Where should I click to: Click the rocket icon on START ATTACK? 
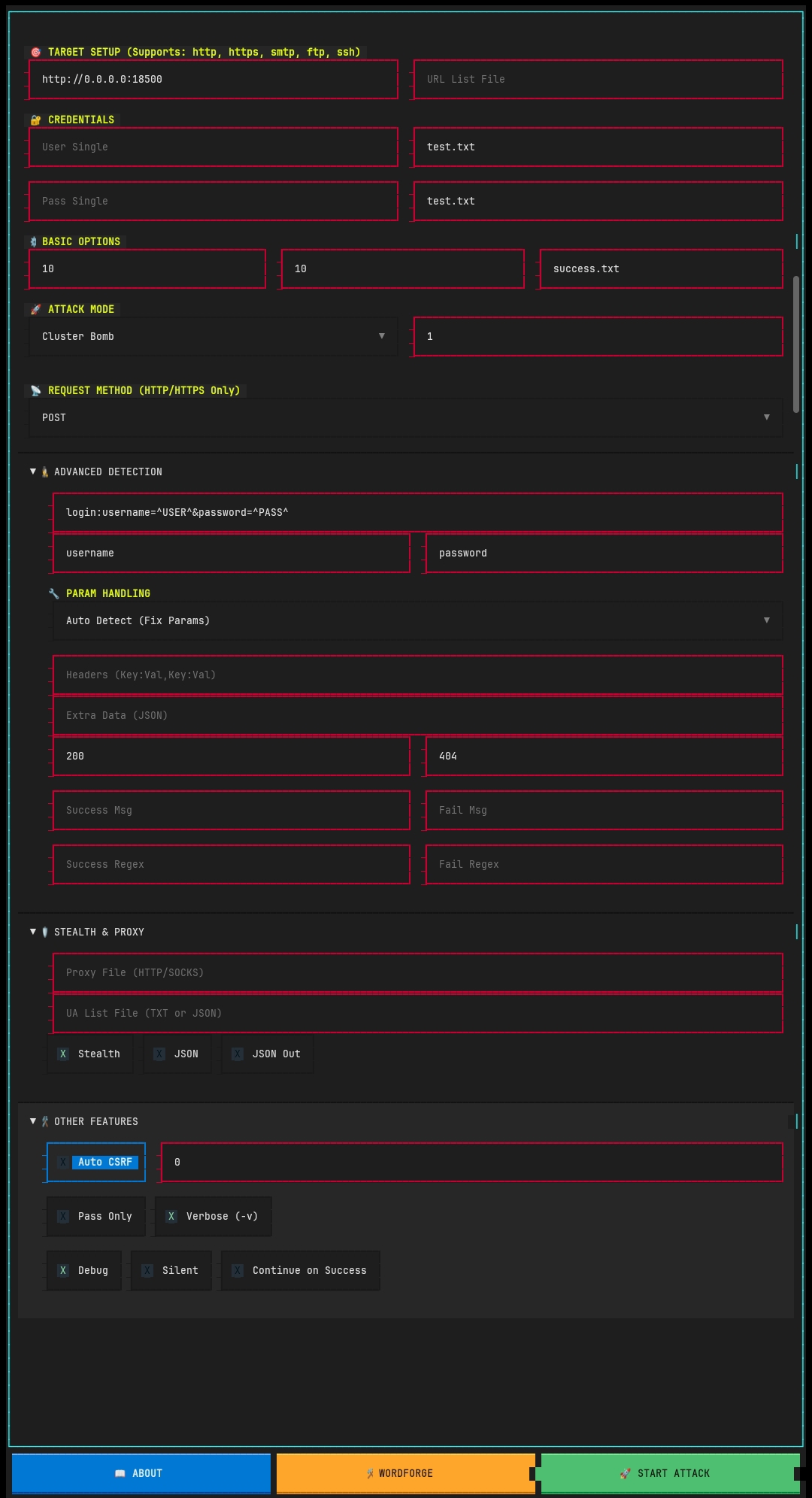(x=625, y=1473)
